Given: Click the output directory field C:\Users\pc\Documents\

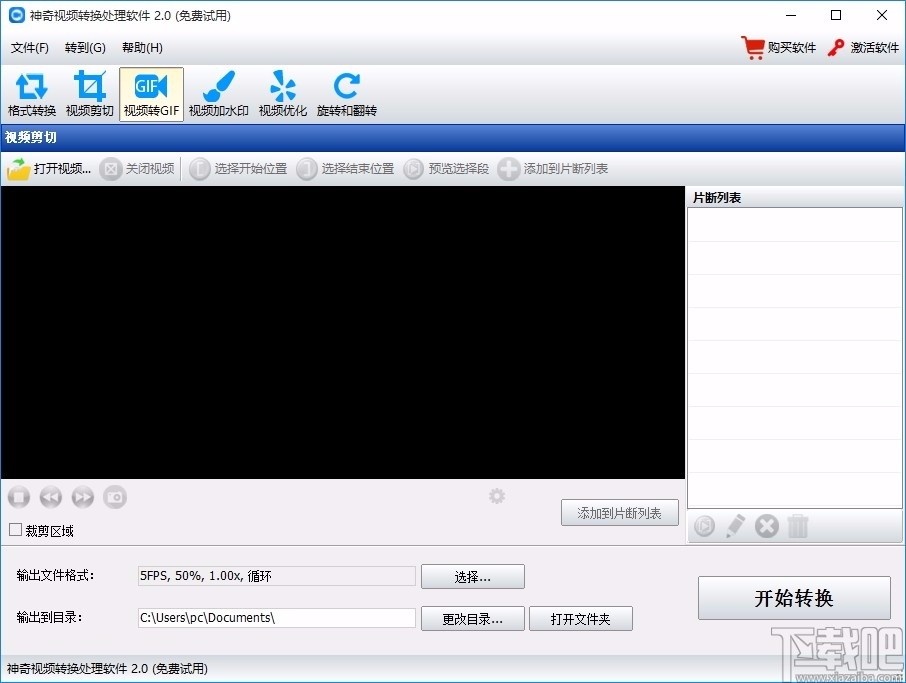Looking at the screenshot, I should click(277, 618).
